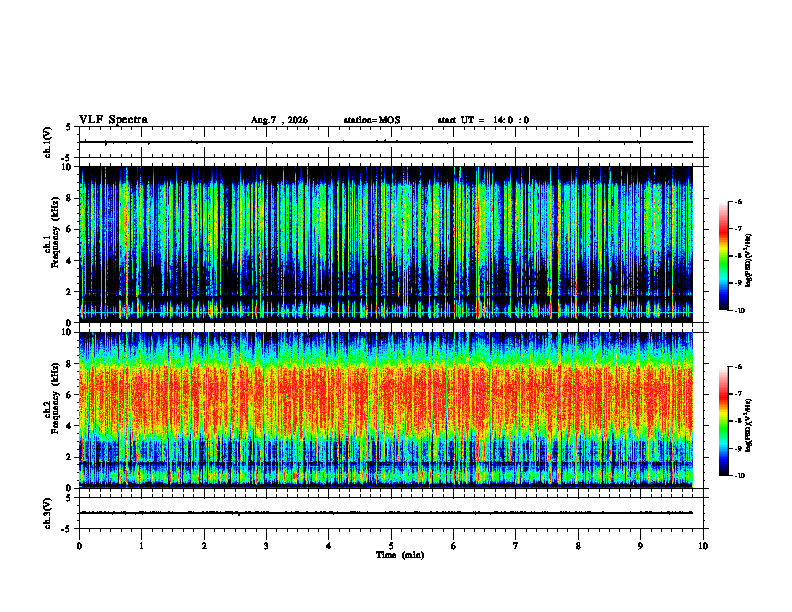Viewport: 792px width, 612px height.
Task: Click the ch.2 color scale bar
Action: click(724, 421)
